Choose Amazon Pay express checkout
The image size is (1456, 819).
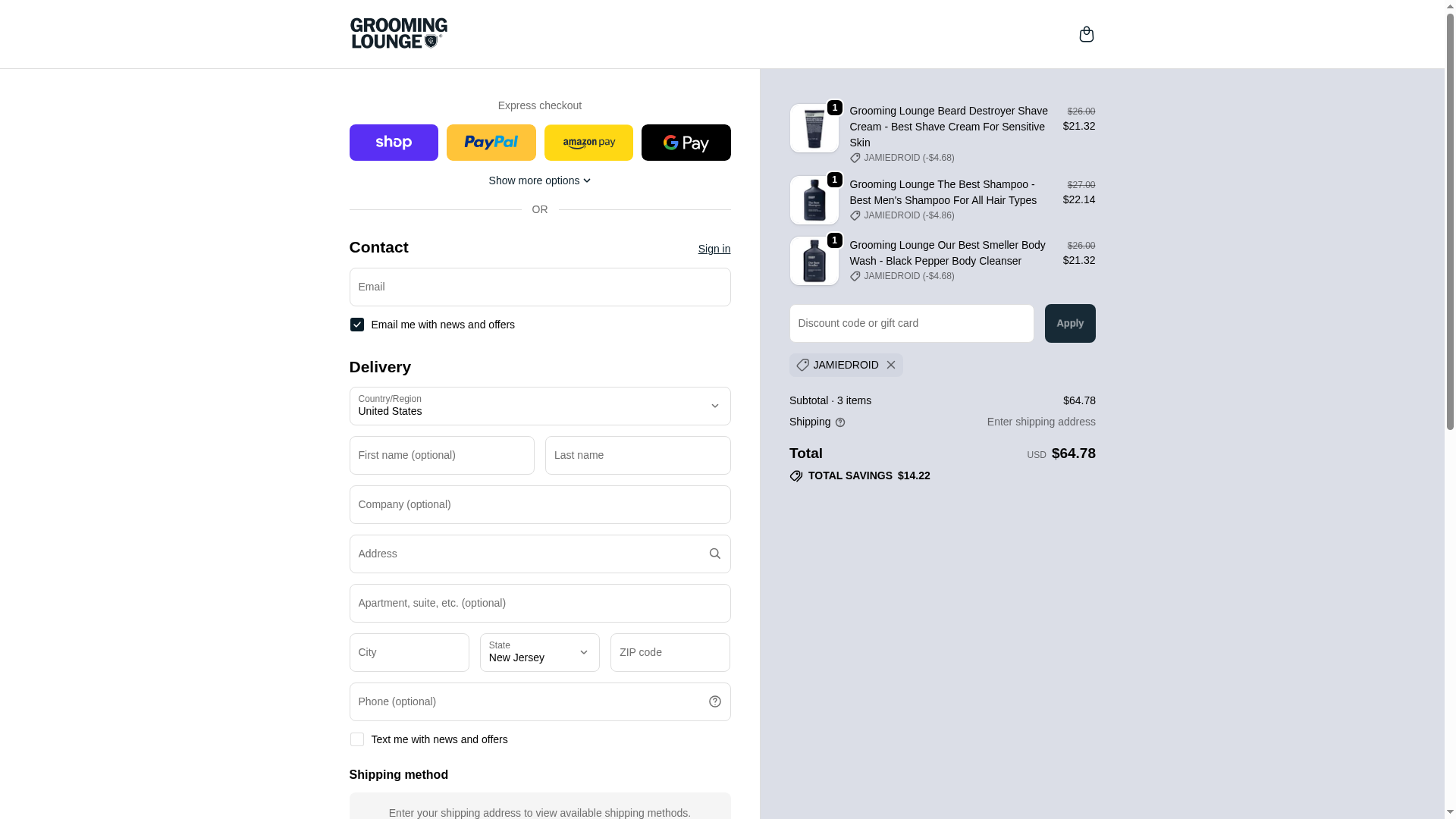(x=588, y=143)
